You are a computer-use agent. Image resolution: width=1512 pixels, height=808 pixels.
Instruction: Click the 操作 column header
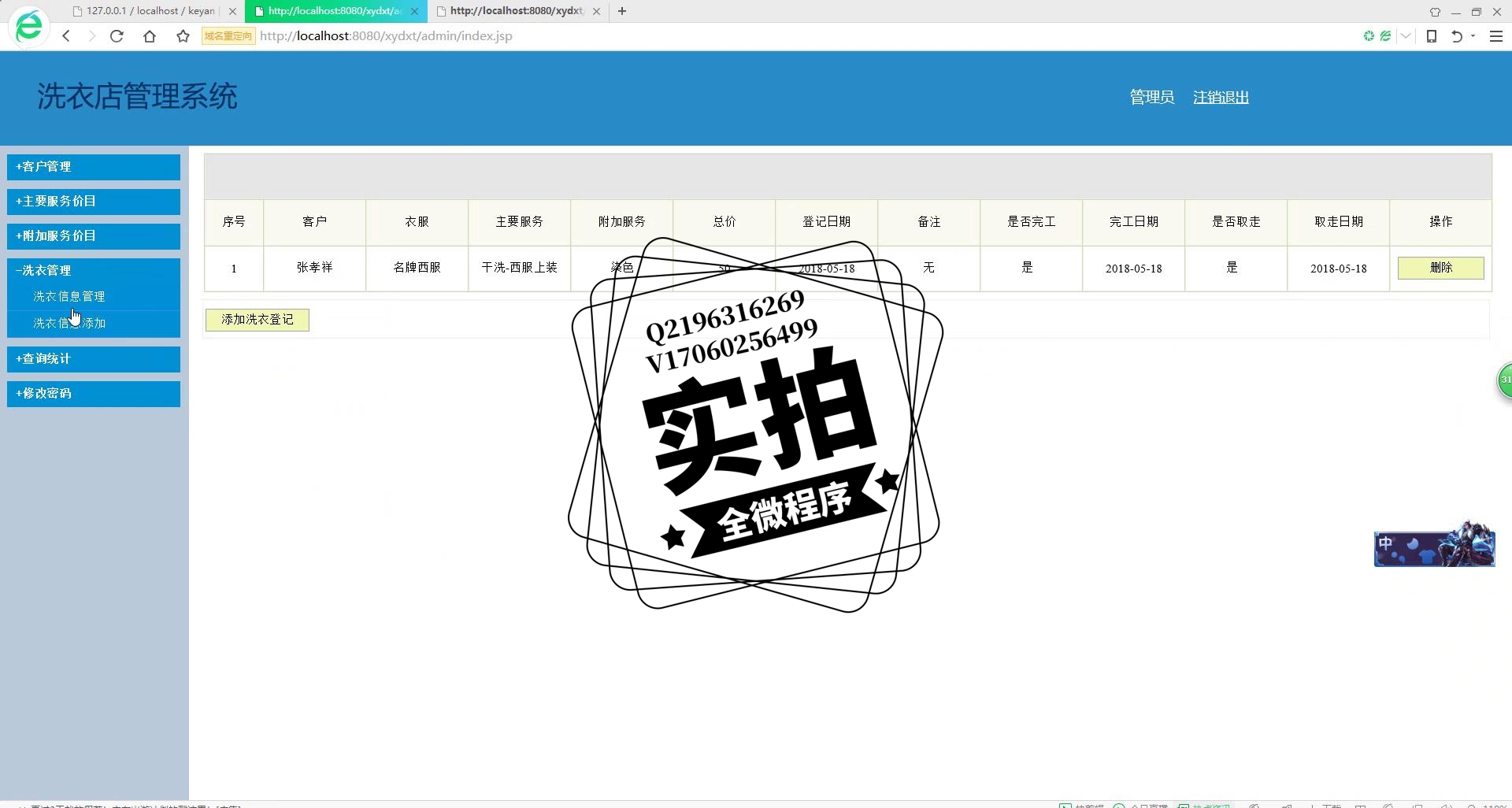tap(1441, 222)
